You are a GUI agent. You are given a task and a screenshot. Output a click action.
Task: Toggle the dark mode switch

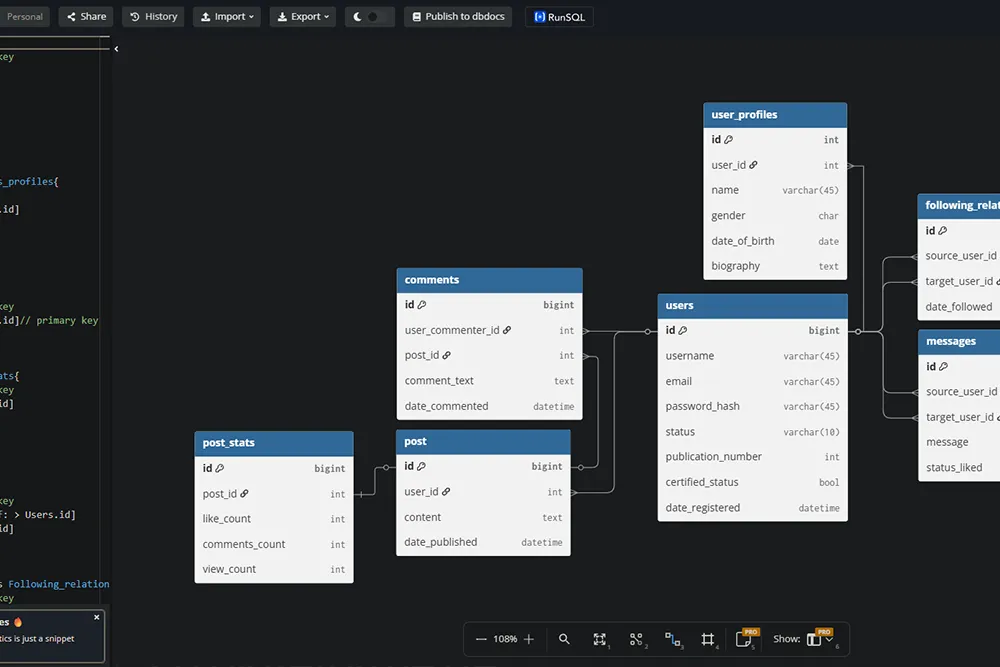click(x=369, y=17)
